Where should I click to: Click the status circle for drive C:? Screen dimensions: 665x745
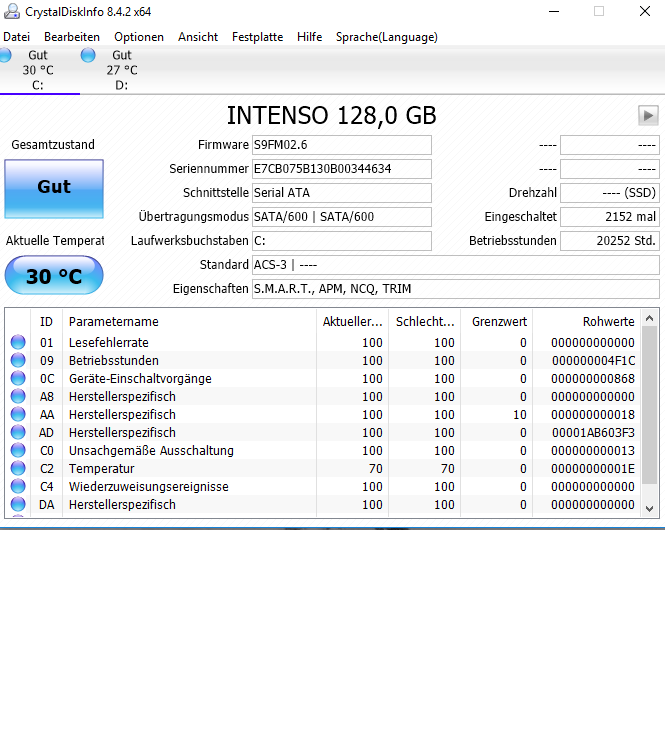click(x=5, y=55)
